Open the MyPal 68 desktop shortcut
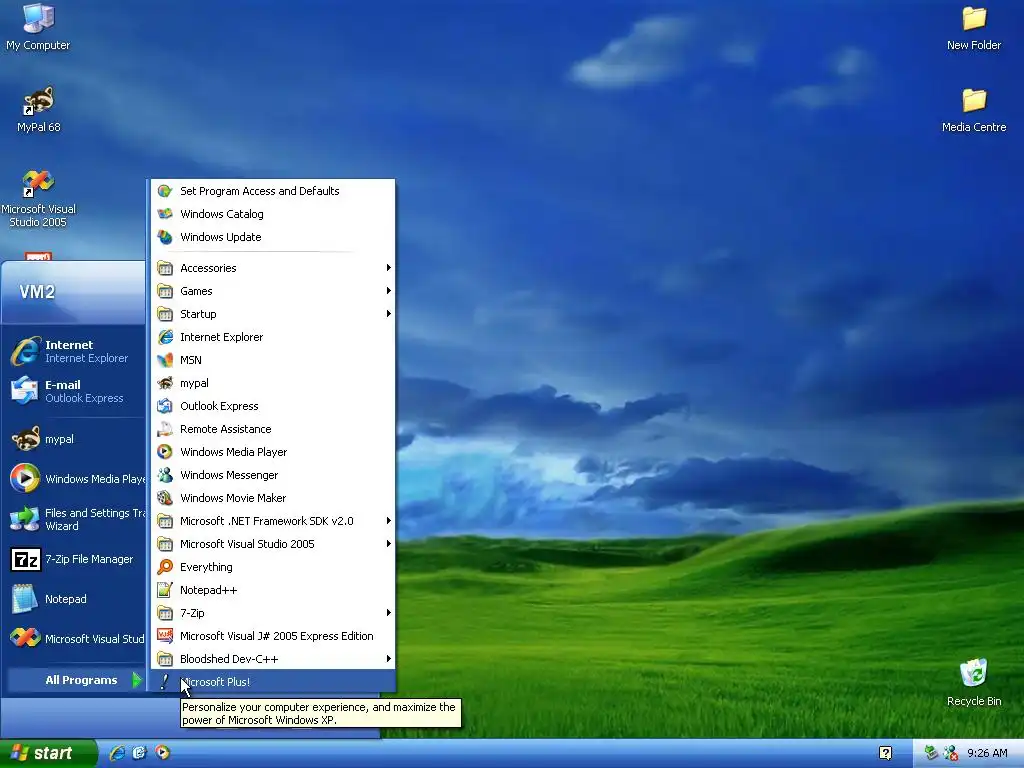The height and width of the screenshot is (768, 1024). click(x=39, y=110)
